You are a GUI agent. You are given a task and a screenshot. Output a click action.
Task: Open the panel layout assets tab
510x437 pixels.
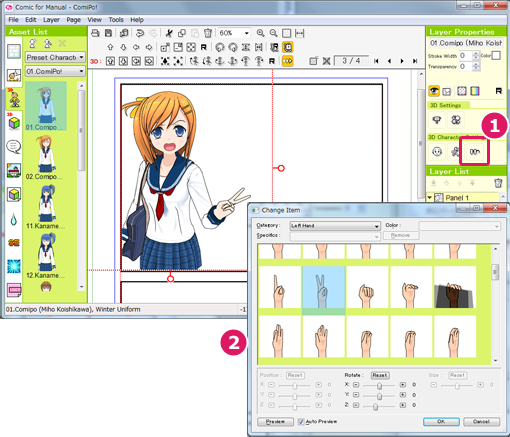(x=14, y=52)
